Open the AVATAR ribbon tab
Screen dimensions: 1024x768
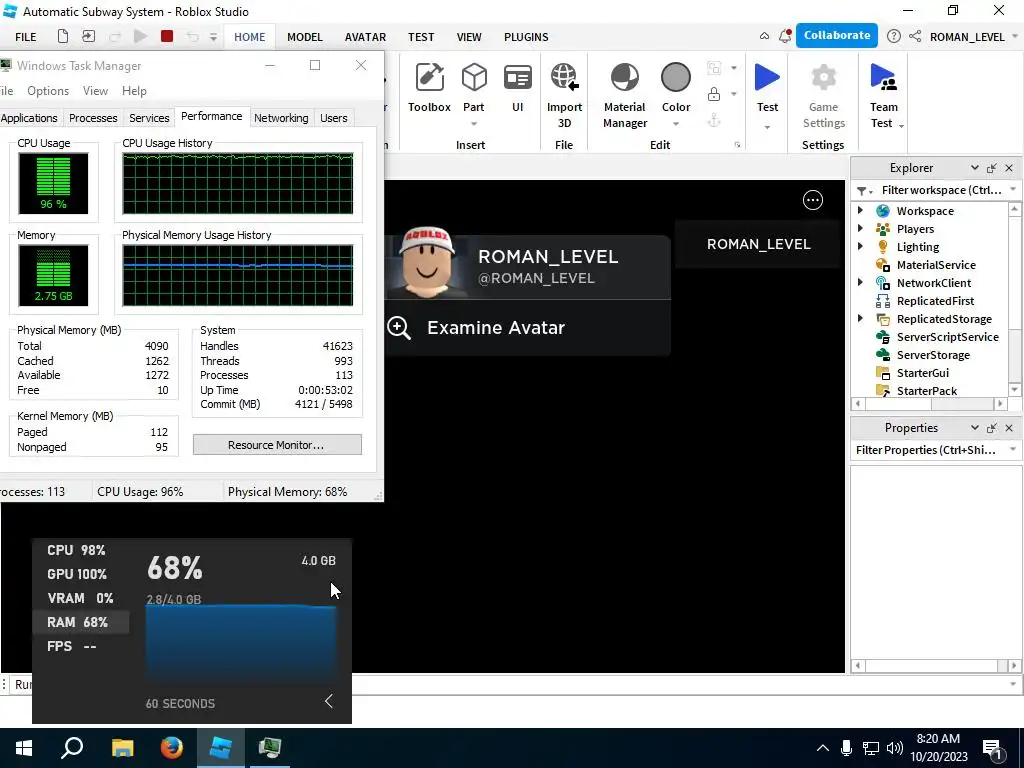point(365,37)
